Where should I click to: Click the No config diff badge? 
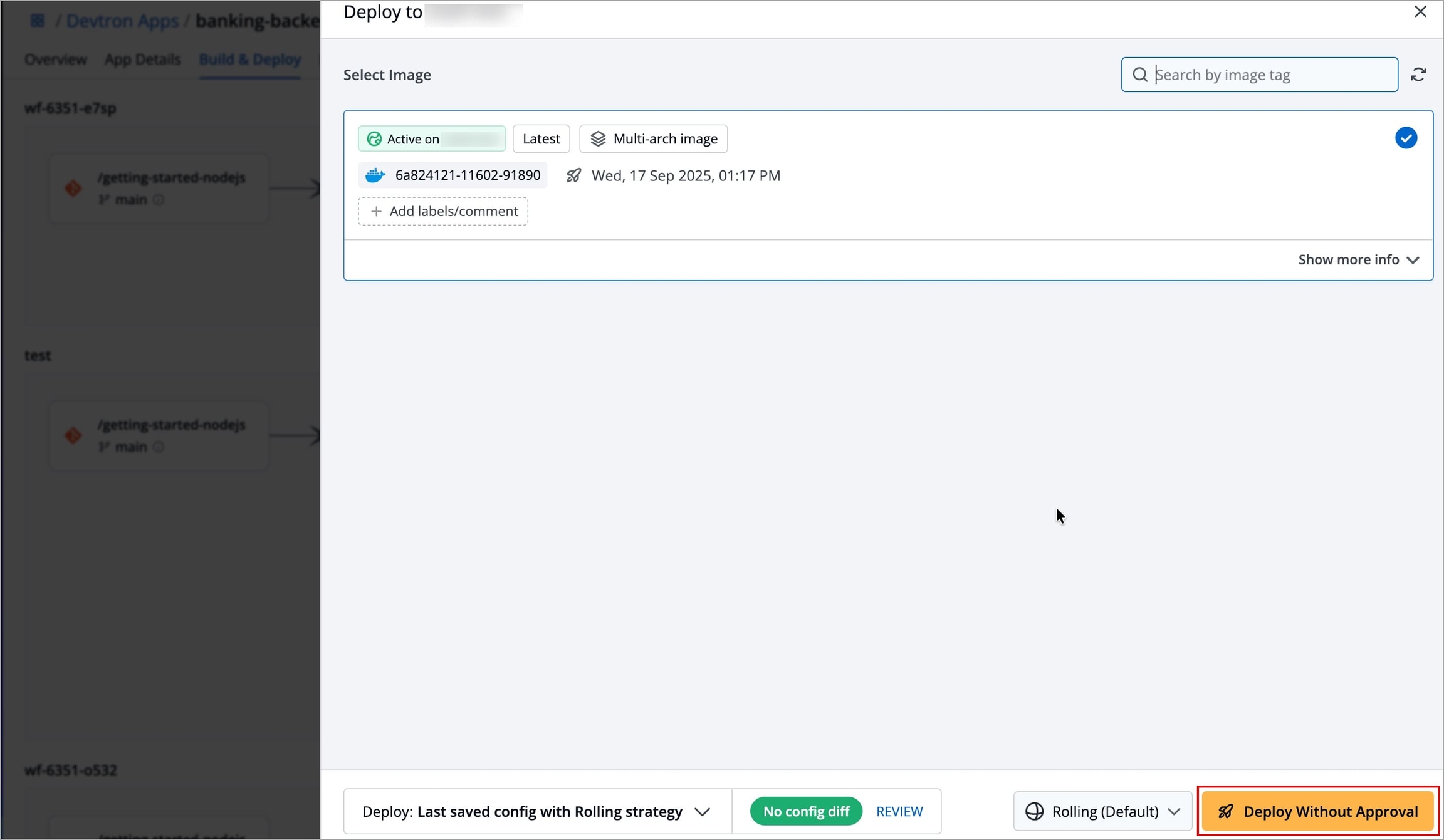click(806, 811)
